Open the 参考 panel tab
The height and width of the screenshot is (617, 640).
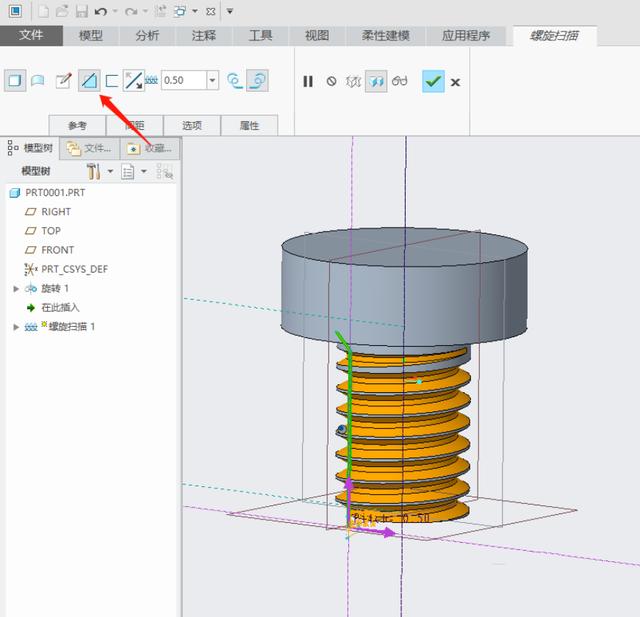pyautogui.click(x=77, y=125)
